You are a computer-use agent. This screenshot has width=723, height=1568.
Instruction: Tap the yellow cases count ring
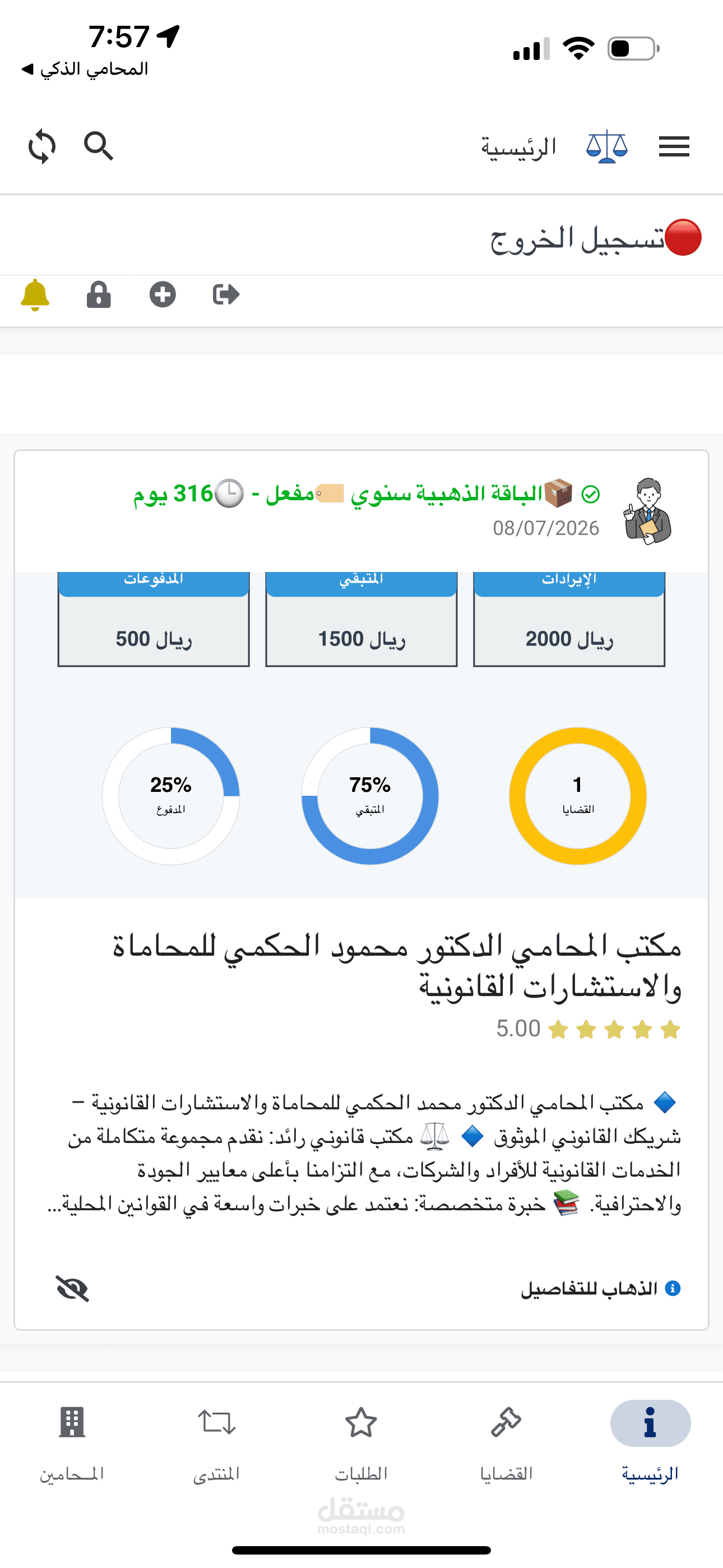pos(577,796)
